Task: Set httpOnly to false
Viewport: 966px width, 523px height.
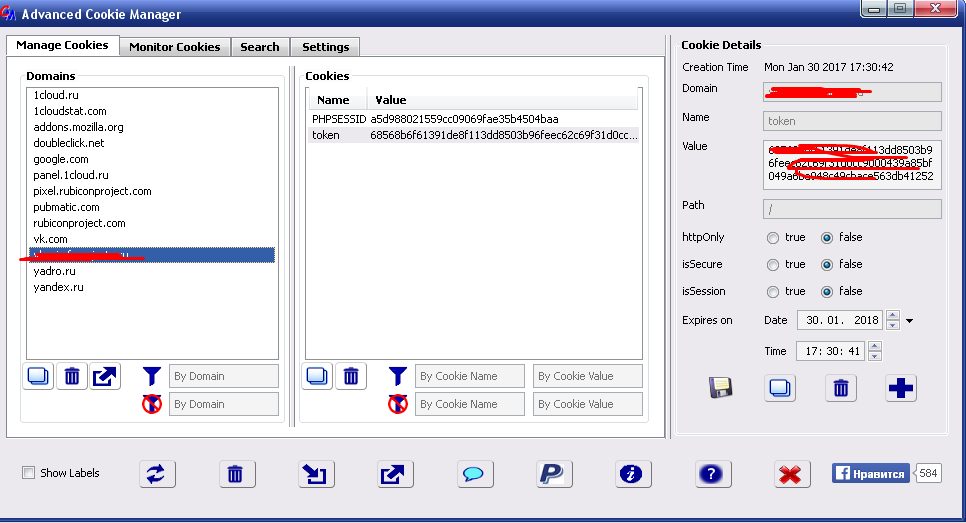Action: pyautogui.click(x=827, y=238)
